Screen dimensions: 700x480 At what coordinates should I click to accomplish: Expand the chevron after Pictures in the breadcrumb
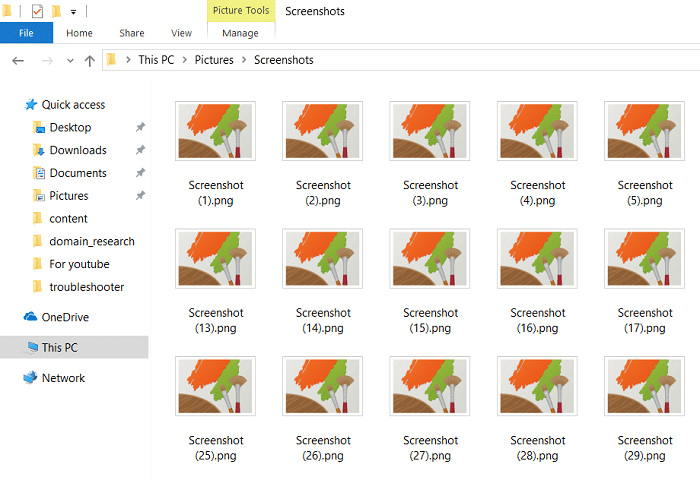pos(244,60)
